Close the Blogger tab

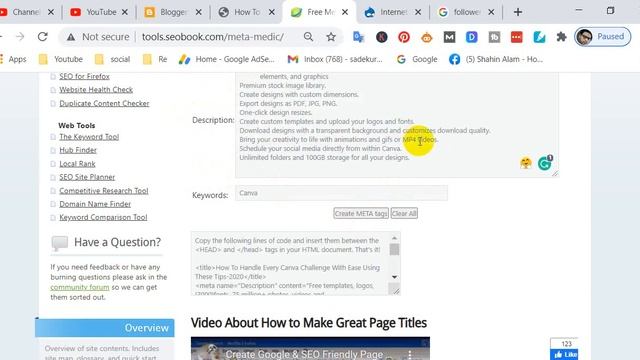(x=198, y=12)
